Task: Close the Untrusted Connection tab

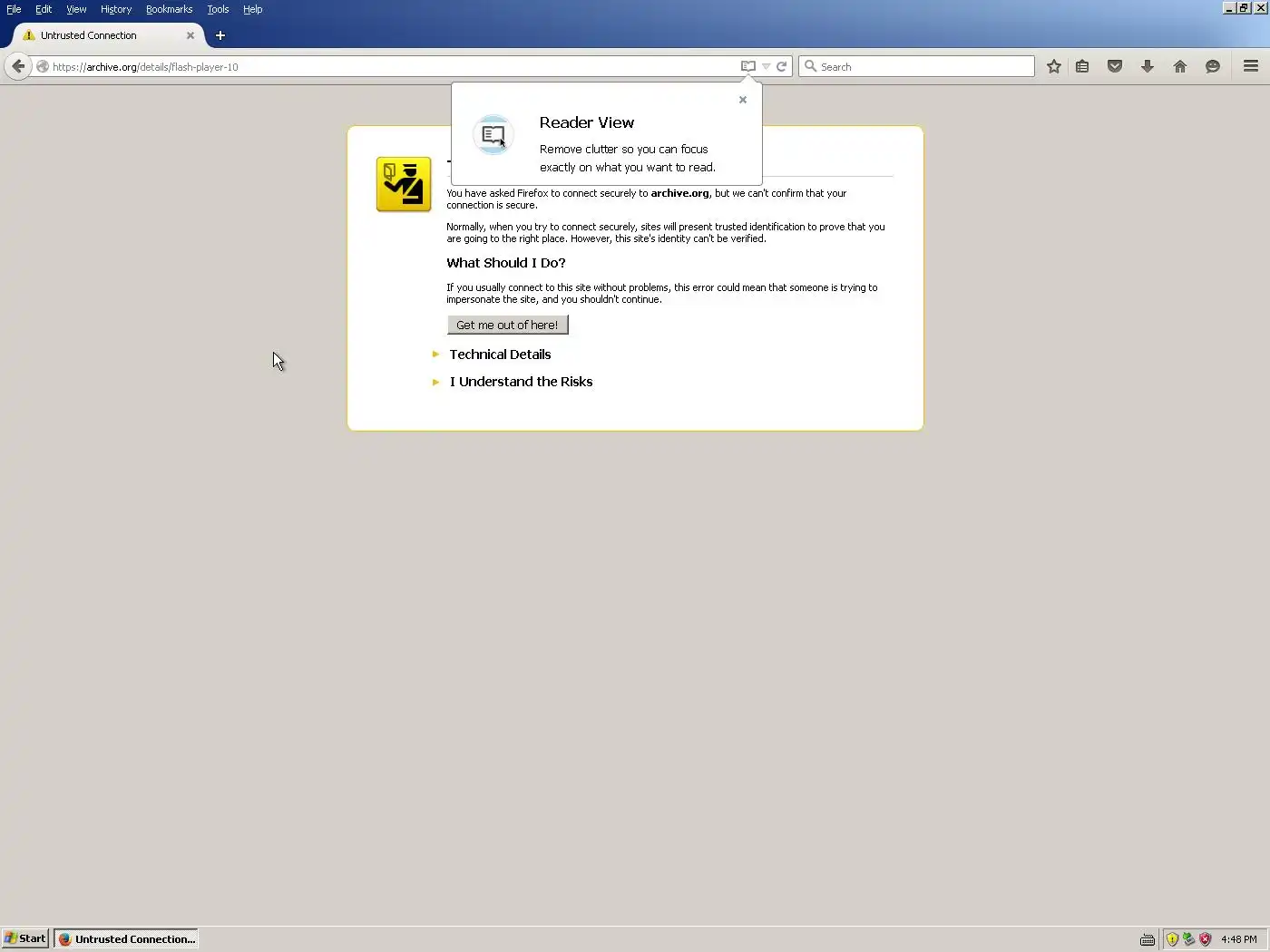Action: click(x=190, y=35)
